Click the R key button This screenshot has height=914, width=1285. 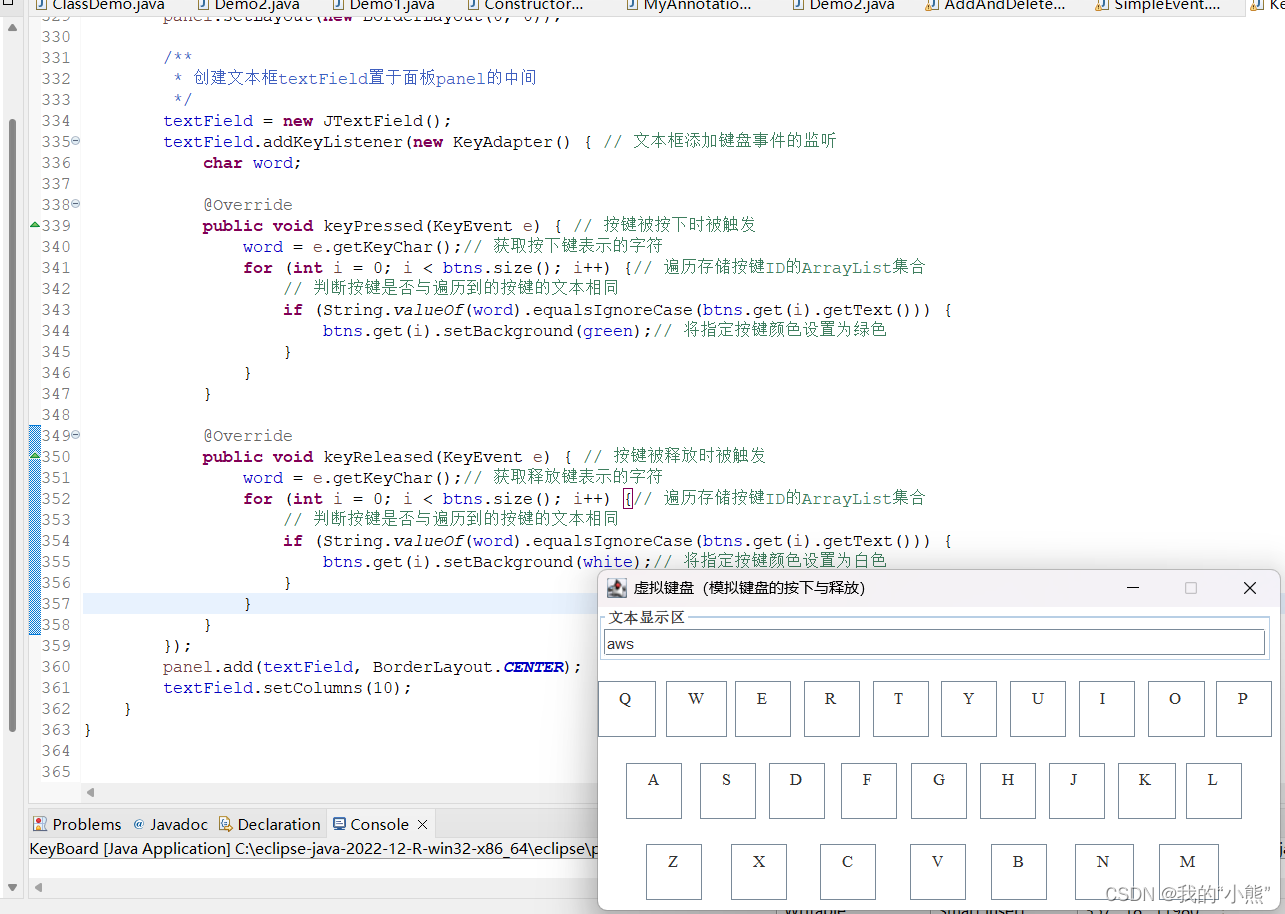[831, 709]
